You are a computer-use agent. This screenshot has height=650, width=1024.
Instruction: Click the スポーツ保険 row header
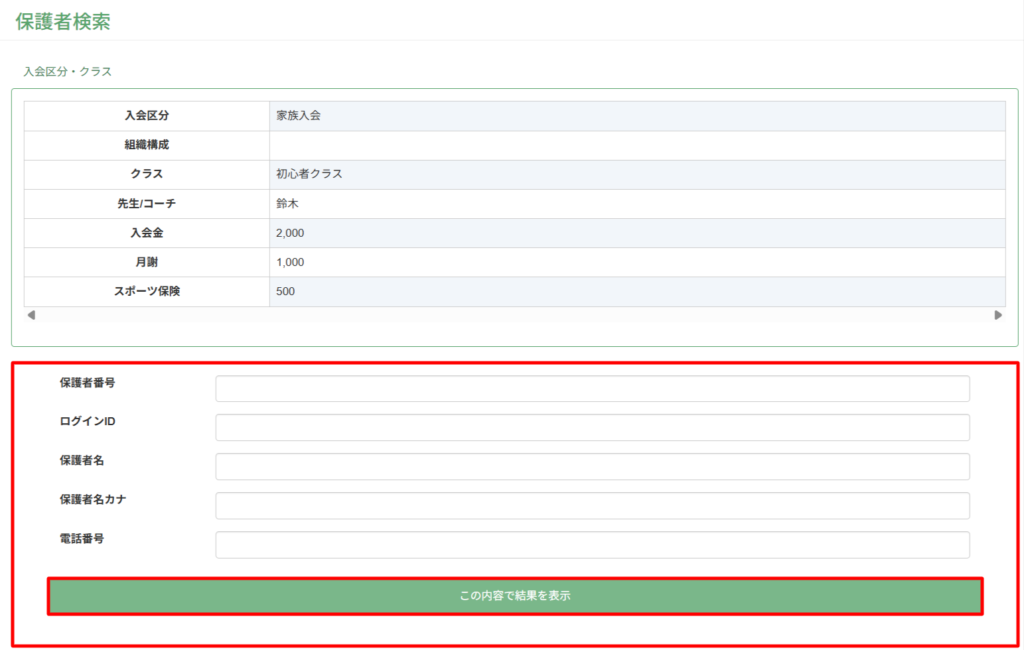[x=147, y=291]
